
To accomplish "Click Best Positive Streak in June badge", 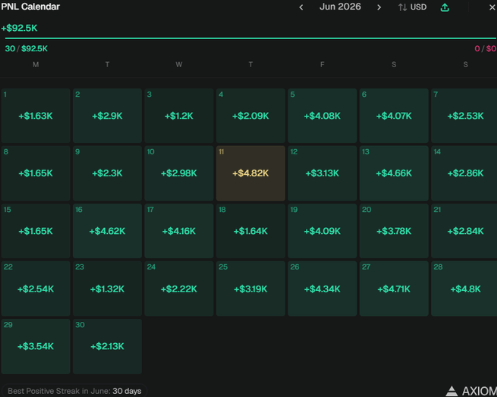I will coord(74,391).
